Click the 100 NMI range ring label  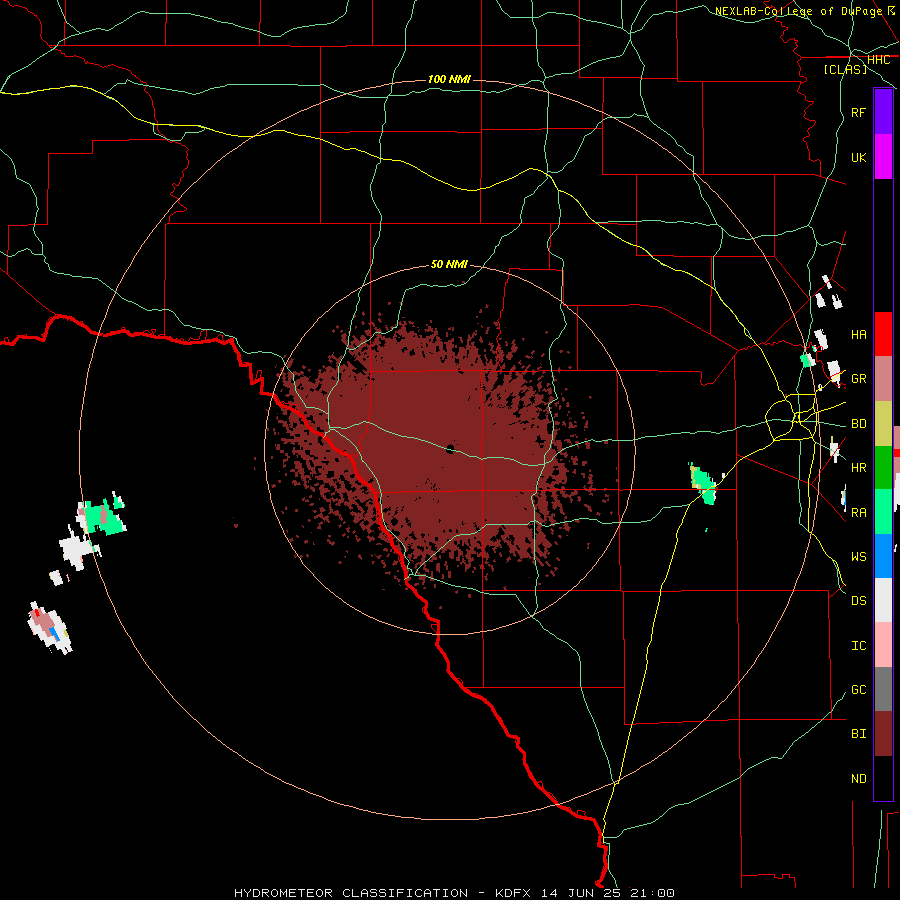[x=449, y=79]
